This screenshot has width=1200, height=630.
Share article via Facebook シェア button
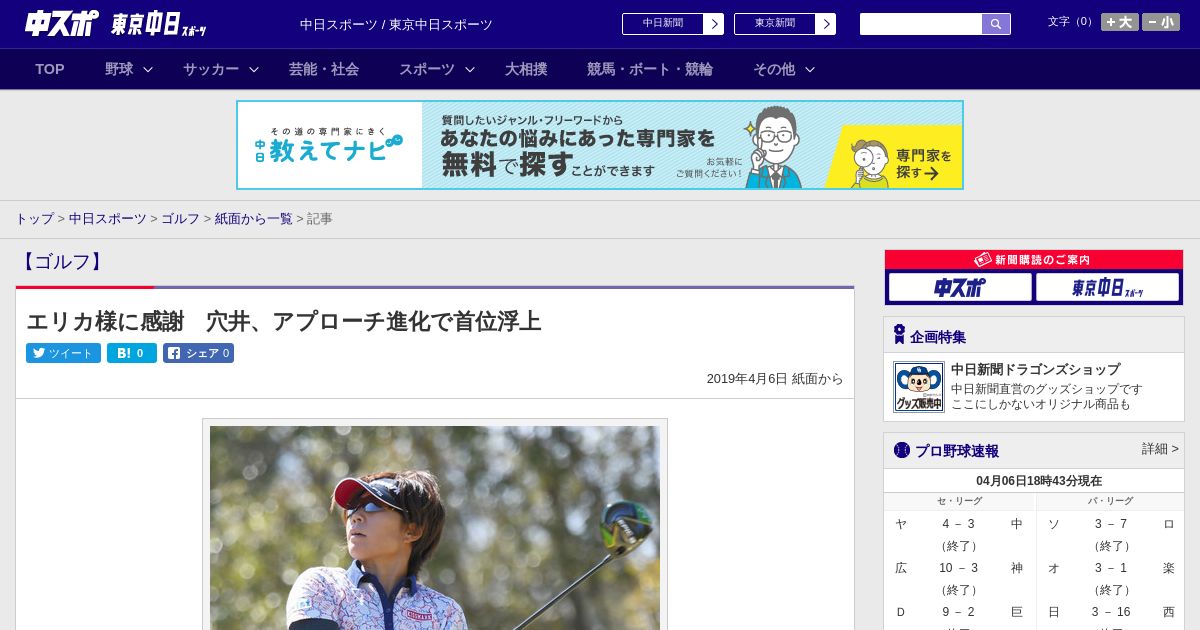point(198,353)
